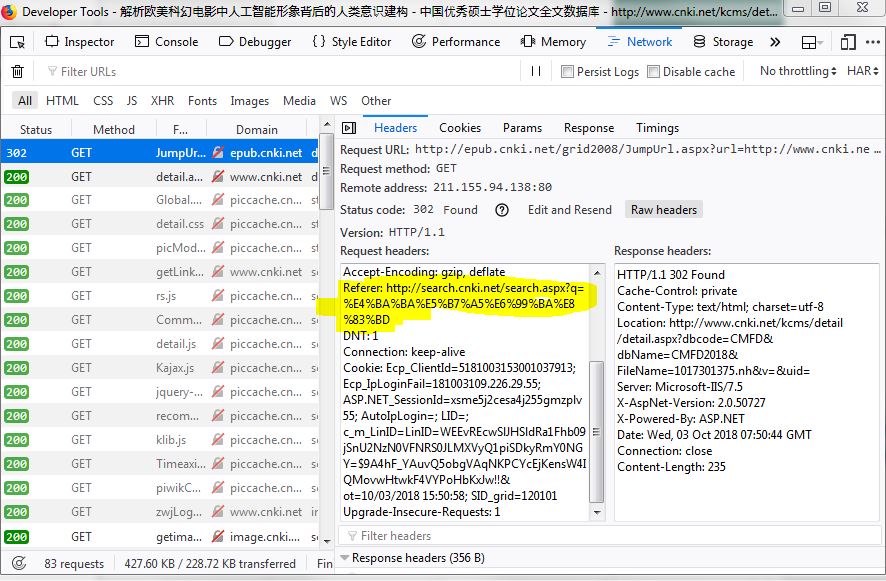Switch to the Performance tab
The width and height of the screenshot is (886, 581).
point(456,42)
